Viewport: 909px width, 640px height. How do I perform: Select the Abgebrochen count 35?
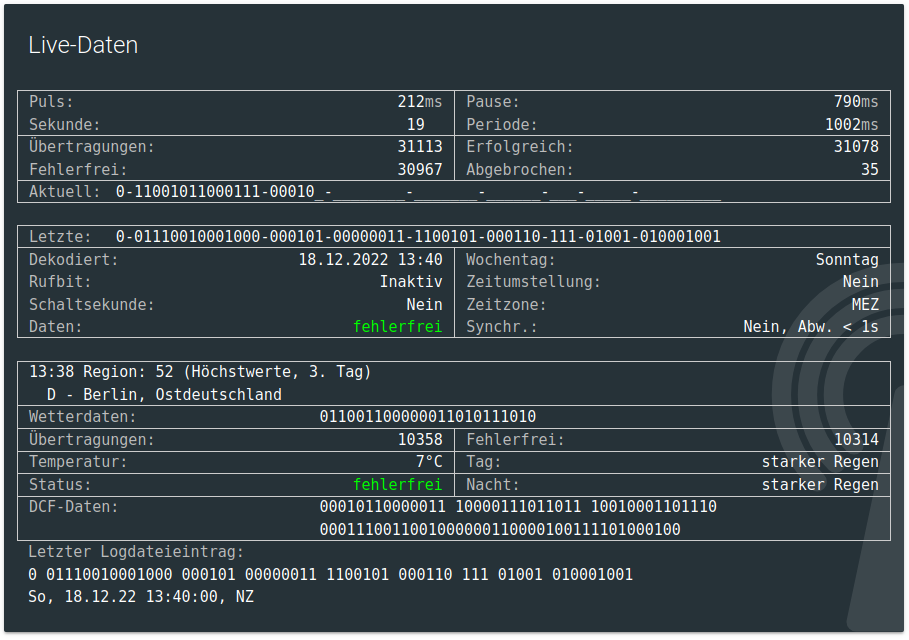pyautogui.click(x=869, y=170)
